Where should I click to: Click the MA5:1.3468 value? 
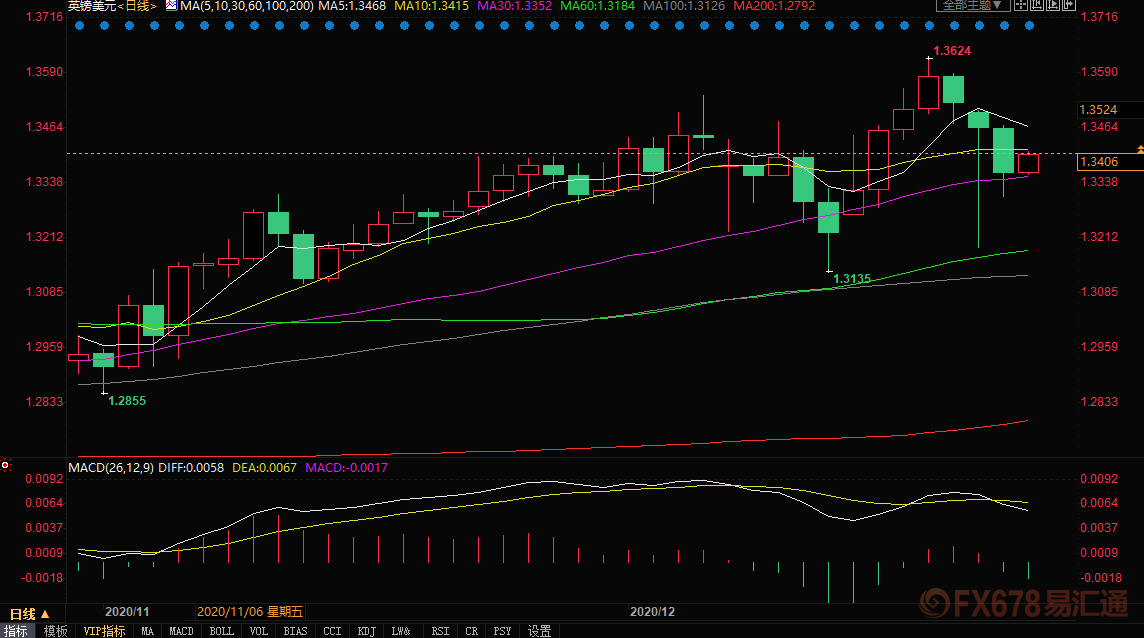click(352, 6)
